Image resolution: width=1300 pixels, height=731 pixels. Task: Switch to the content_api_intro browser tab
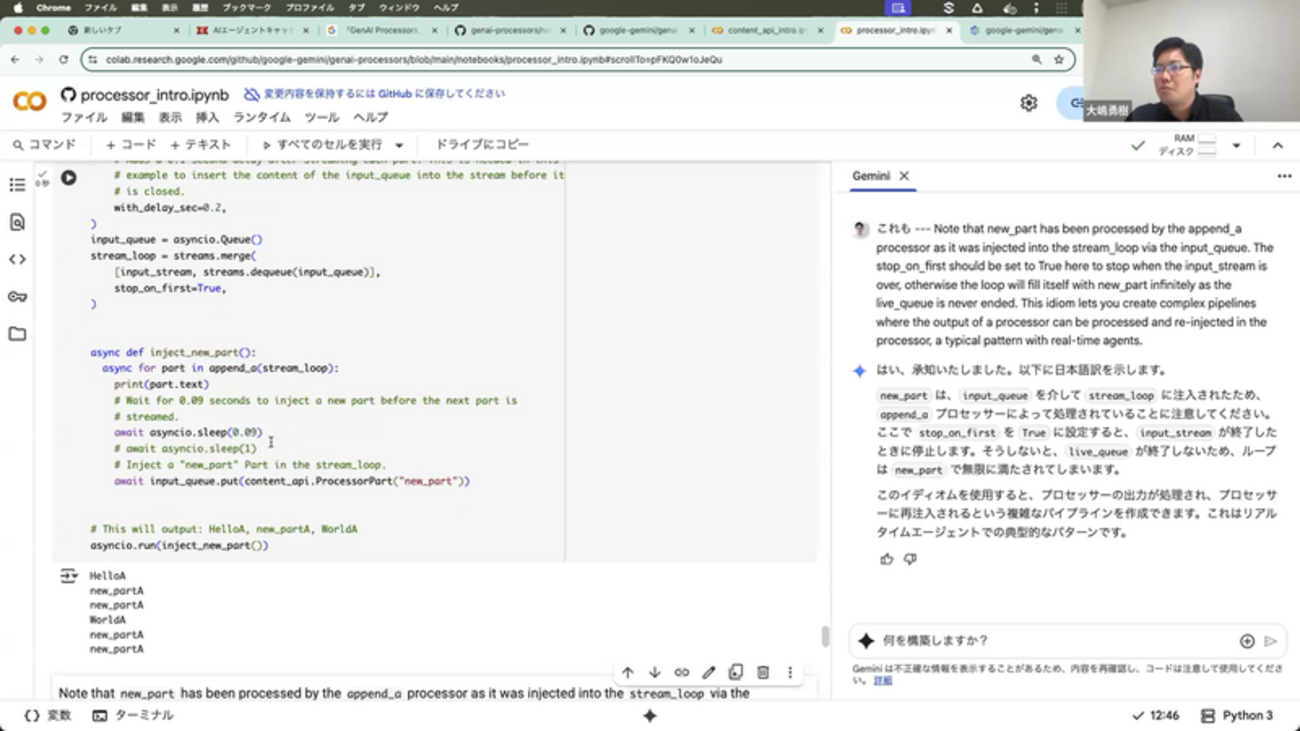pos(767,31)
